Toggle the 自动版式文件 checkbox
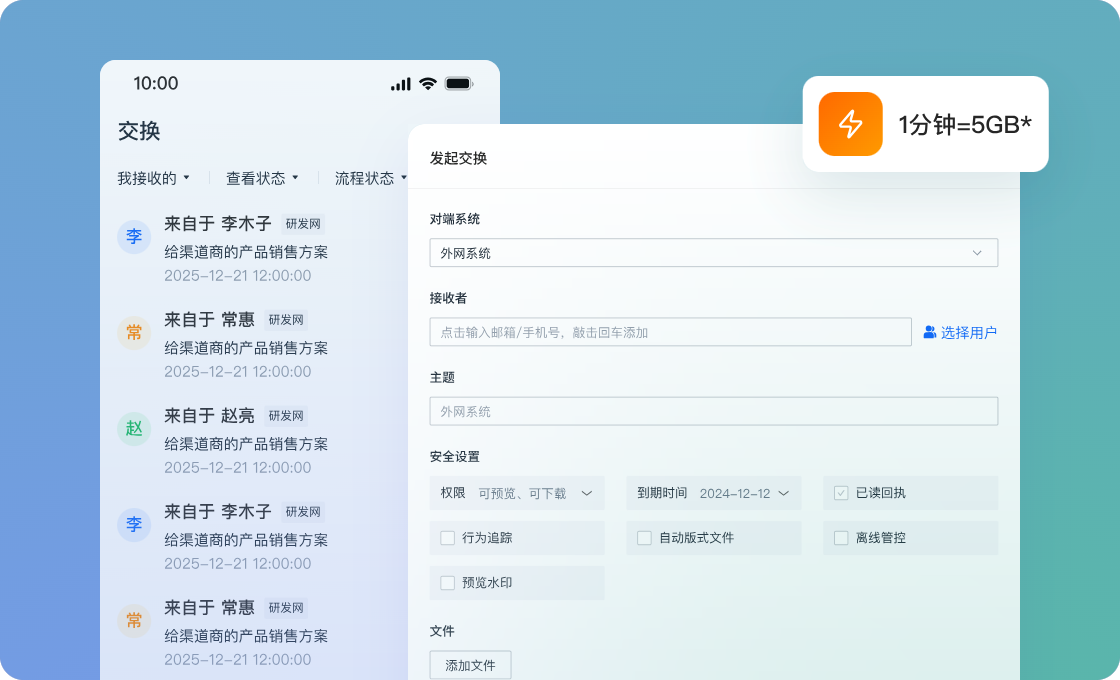 tap(645, 538)
